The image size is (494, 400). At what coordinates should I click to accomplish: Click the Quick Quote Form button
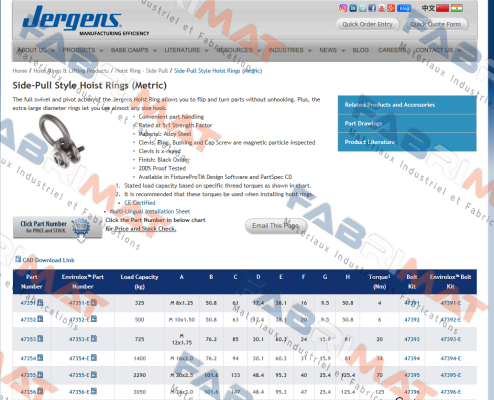(x=435, y=24)
